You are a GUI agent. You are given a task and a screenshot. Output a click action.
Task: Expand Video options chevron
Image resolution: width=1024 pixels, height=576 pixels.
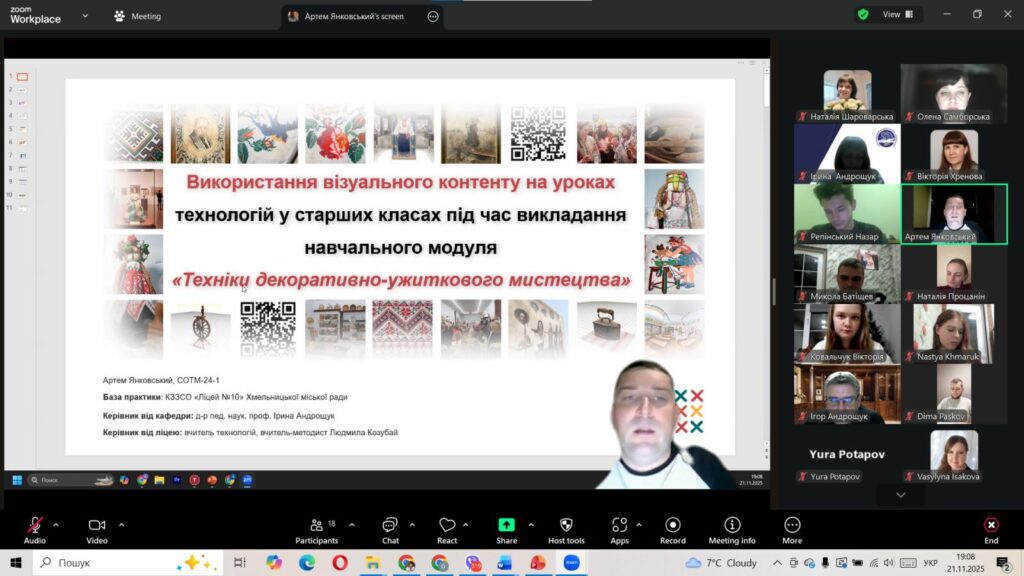(121, 524)
